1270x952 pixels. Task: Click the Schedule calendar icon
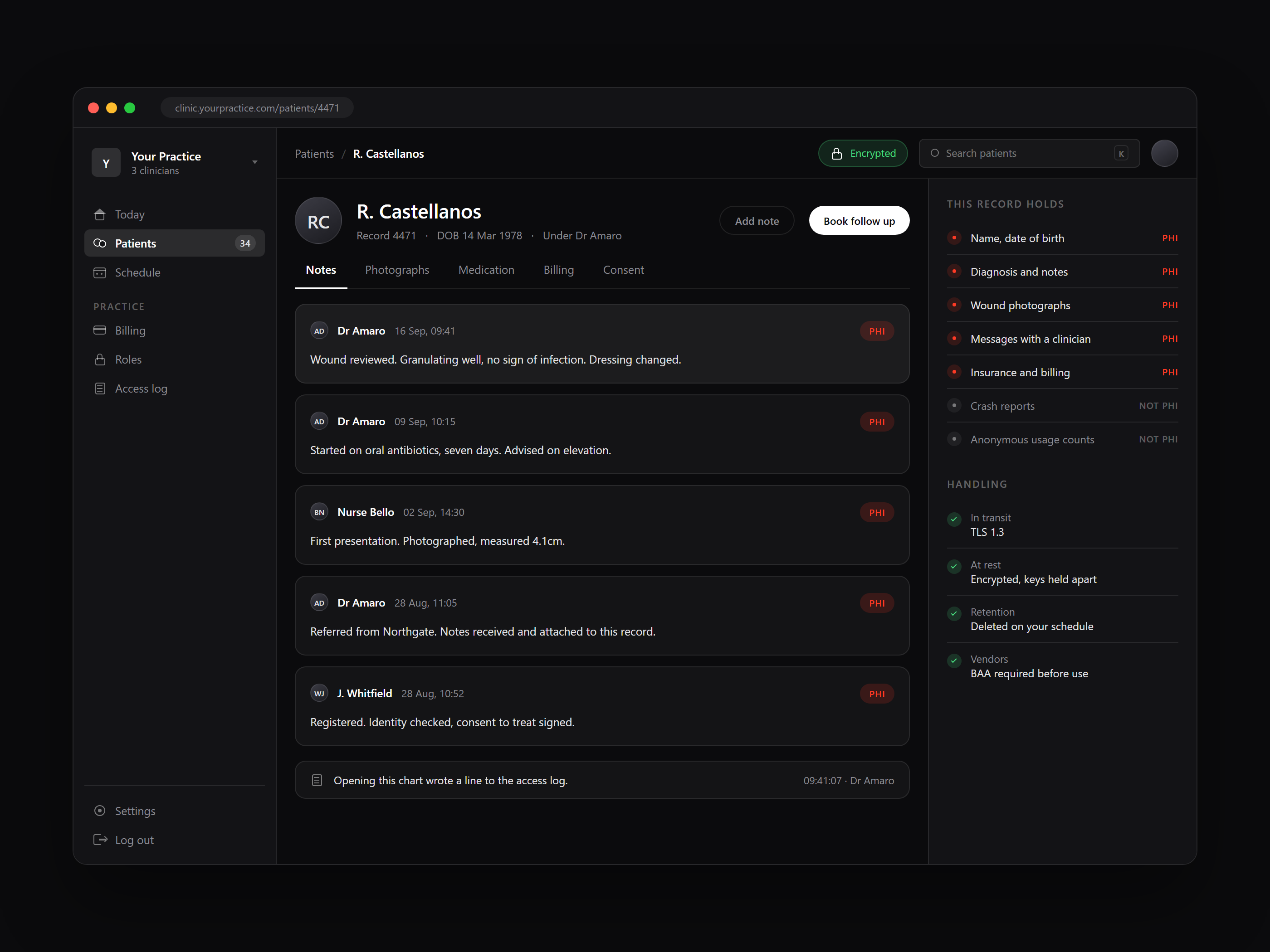(100, 272)
